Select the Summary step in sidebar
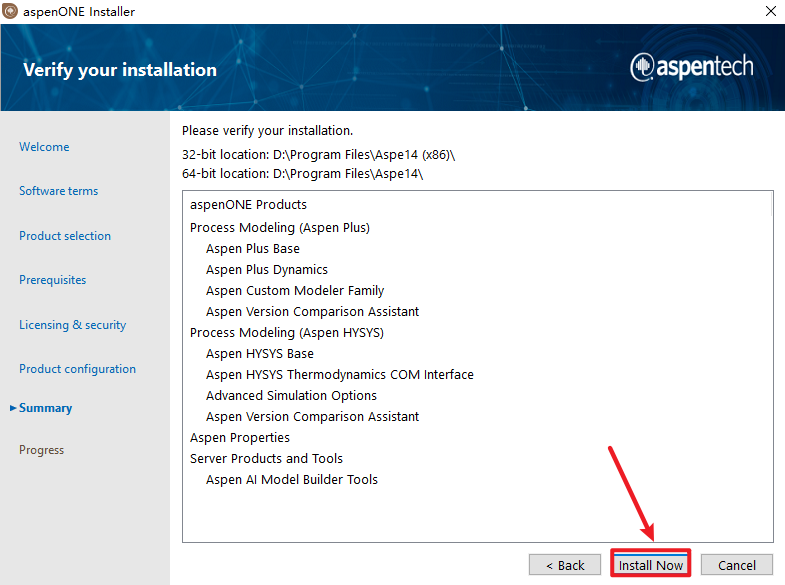This screenshot has height=585, width=785. click(45, 408)
